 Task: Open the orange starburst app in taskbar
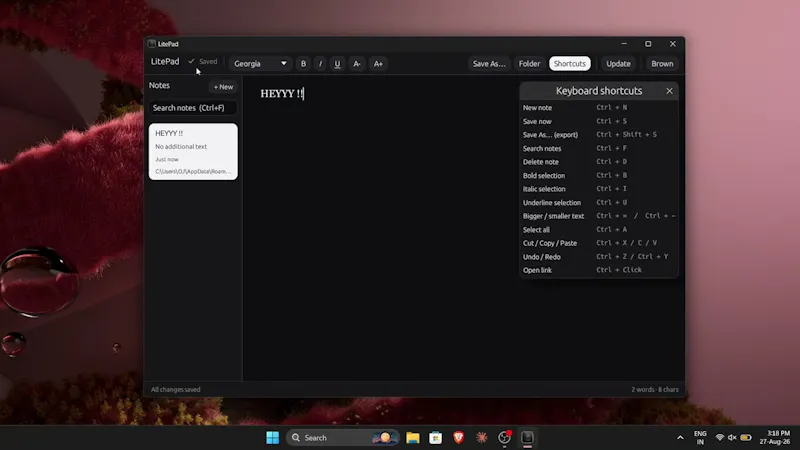tap(481, 438)
